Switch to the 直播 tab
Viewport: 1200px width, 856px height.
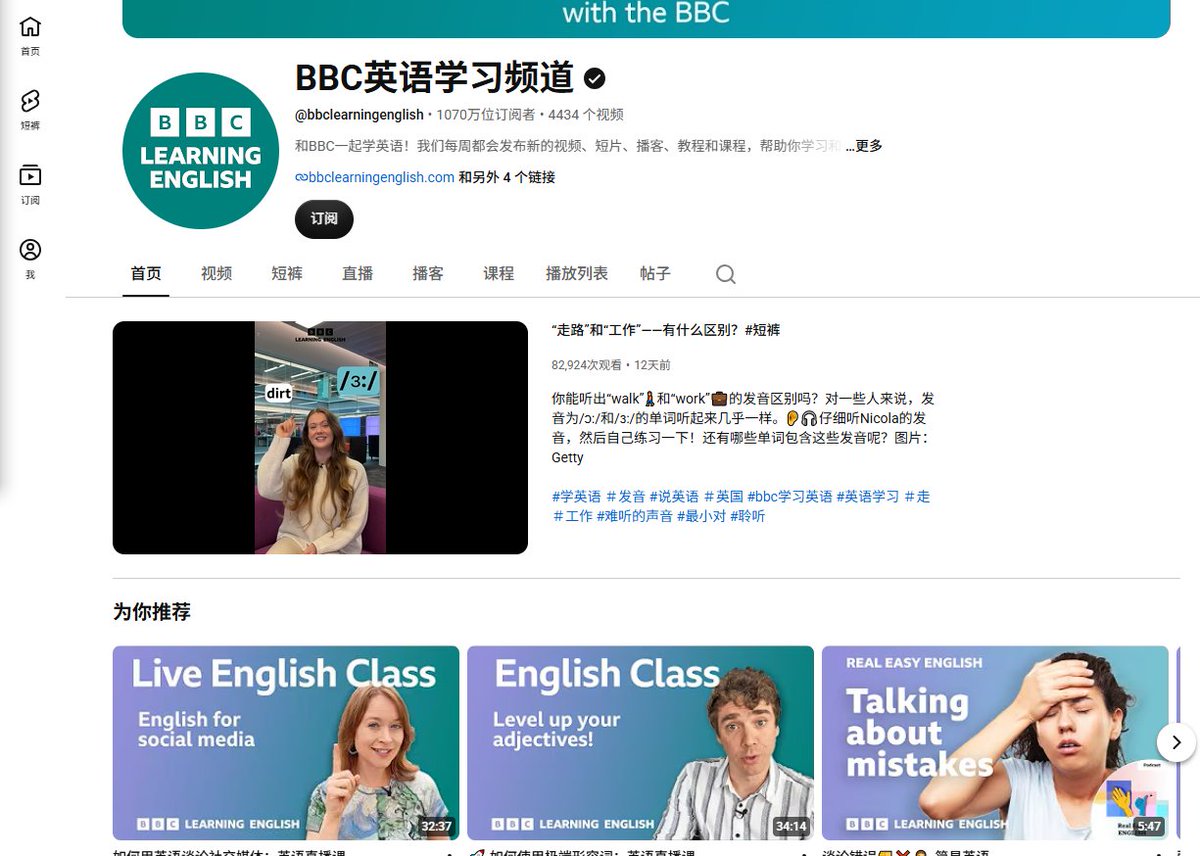(357, 273)
